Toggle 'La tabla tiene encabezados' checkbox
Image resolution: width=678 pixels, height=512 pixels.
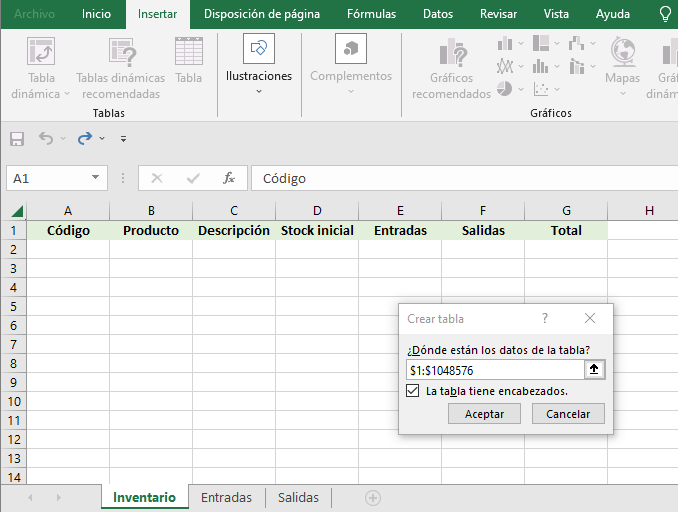(413, 390)
